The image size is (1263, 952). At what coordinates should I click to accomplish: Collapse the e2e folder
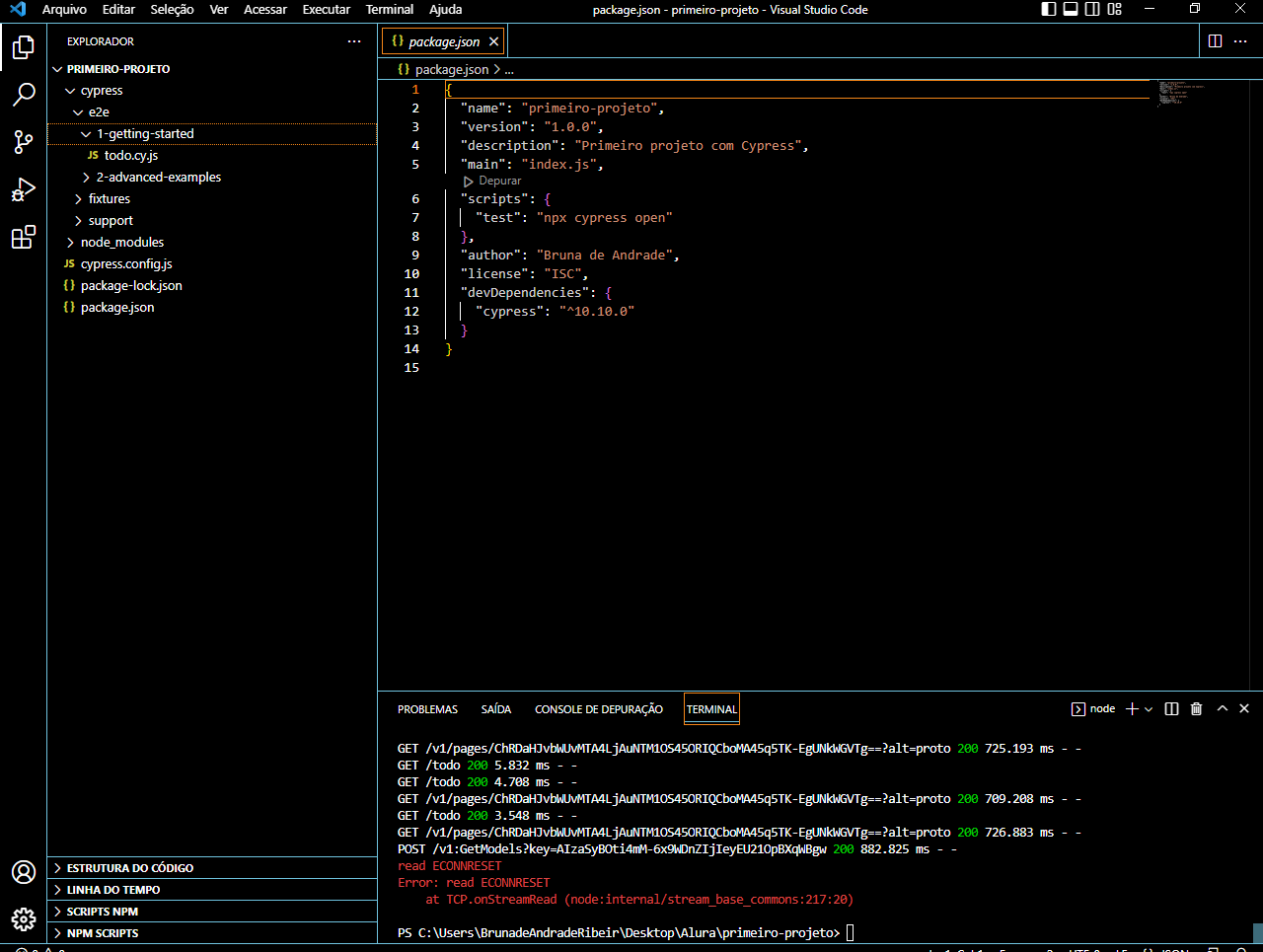point(212,112)
